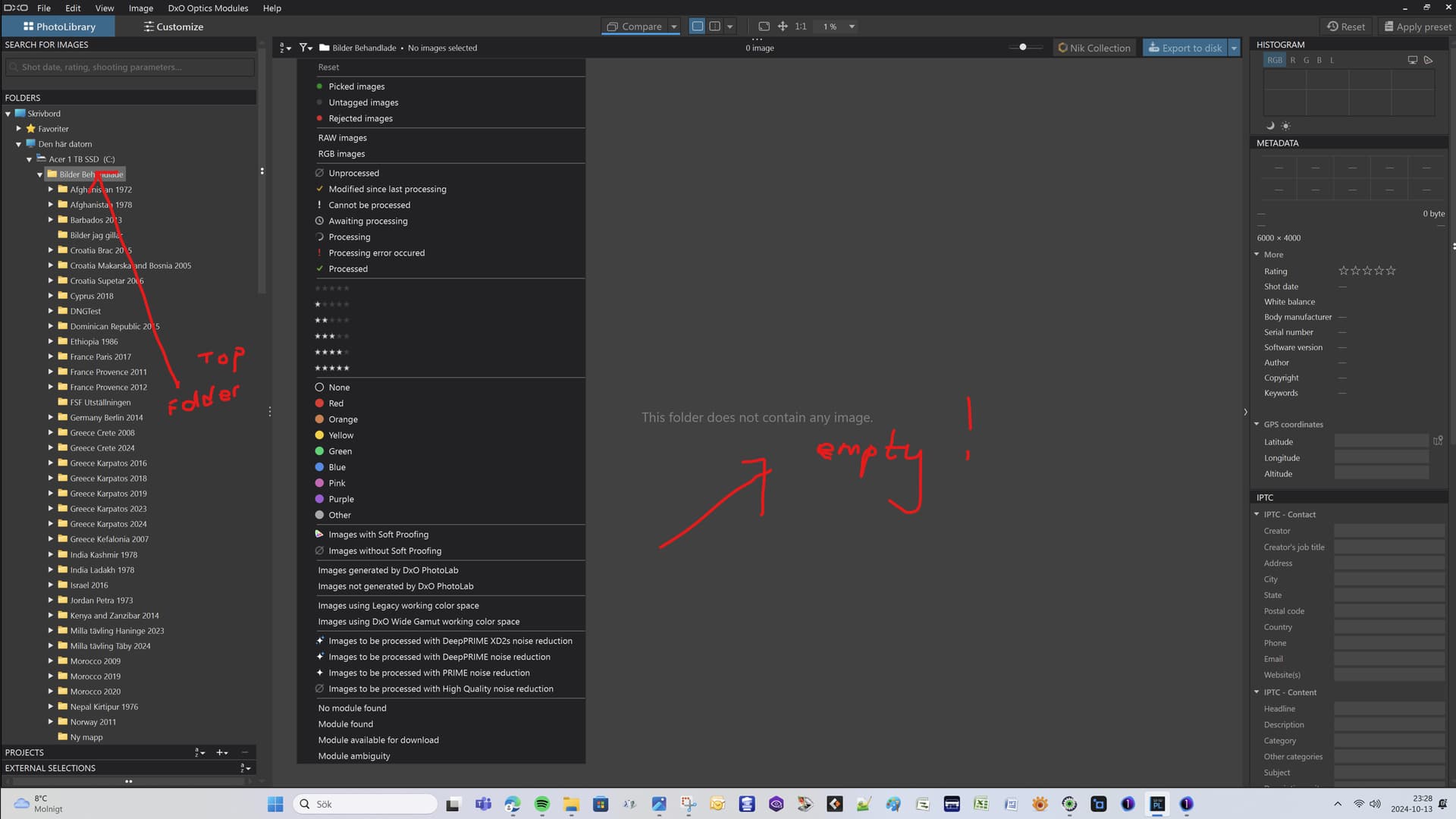Click the GPS copy coordinates icon
Screen dimensions: 1456x819
(x=1438, y=441)
